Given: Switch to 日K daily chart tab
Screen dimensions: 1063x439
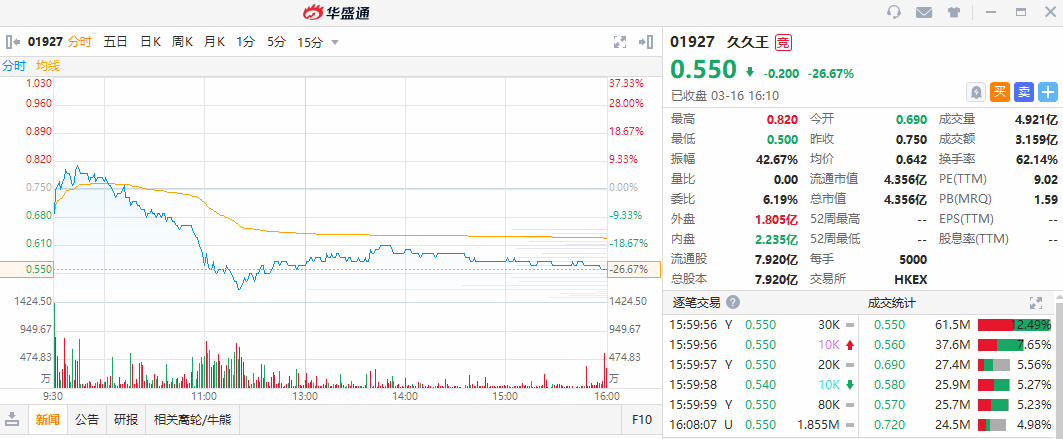Looking at the screenshot, I should click(x=150, y=42).
